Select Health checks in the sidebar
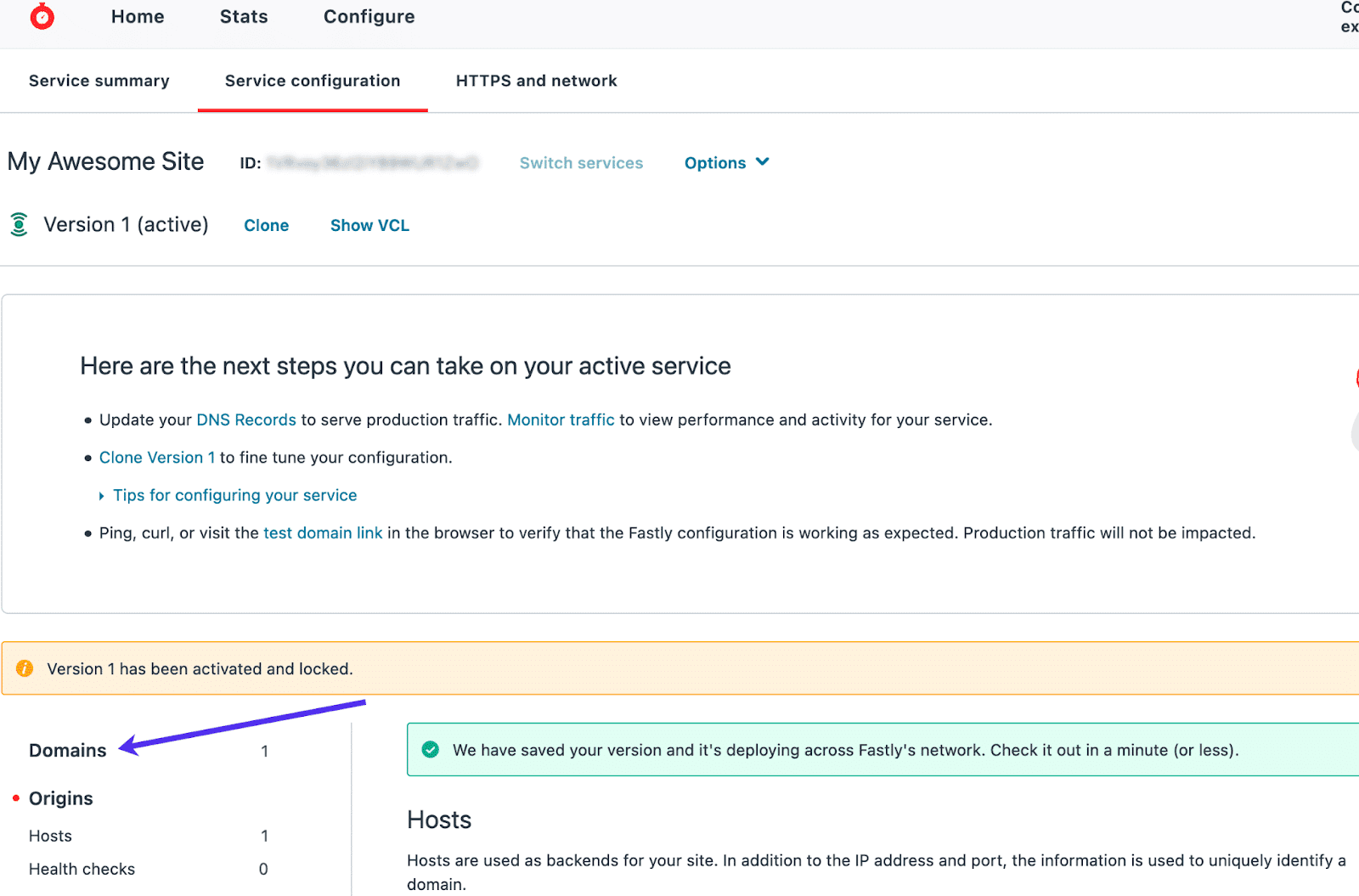1359x896 pixels. pyautogui.click(x=82, y=868)
